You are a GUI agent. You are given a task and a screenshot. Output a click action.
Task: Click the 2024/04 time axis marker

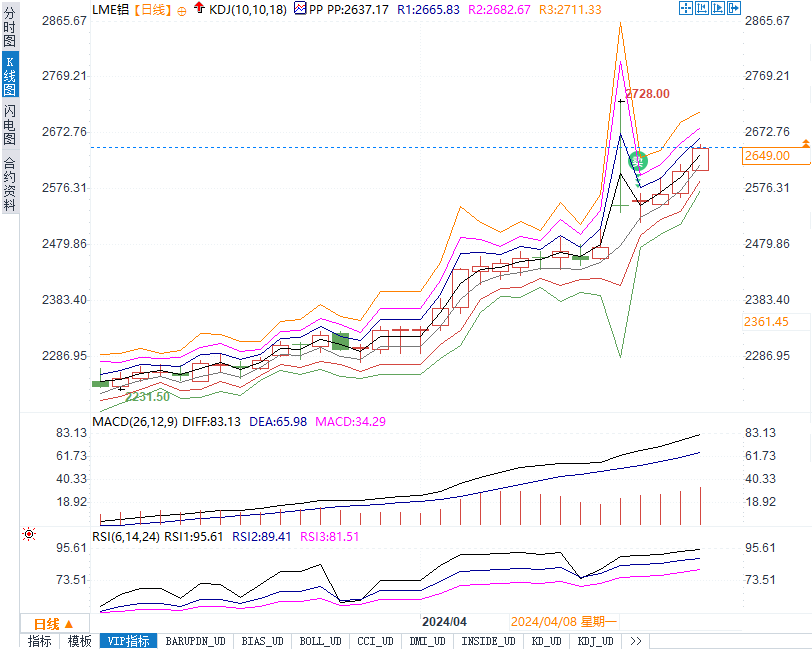(x=444, y=622)
